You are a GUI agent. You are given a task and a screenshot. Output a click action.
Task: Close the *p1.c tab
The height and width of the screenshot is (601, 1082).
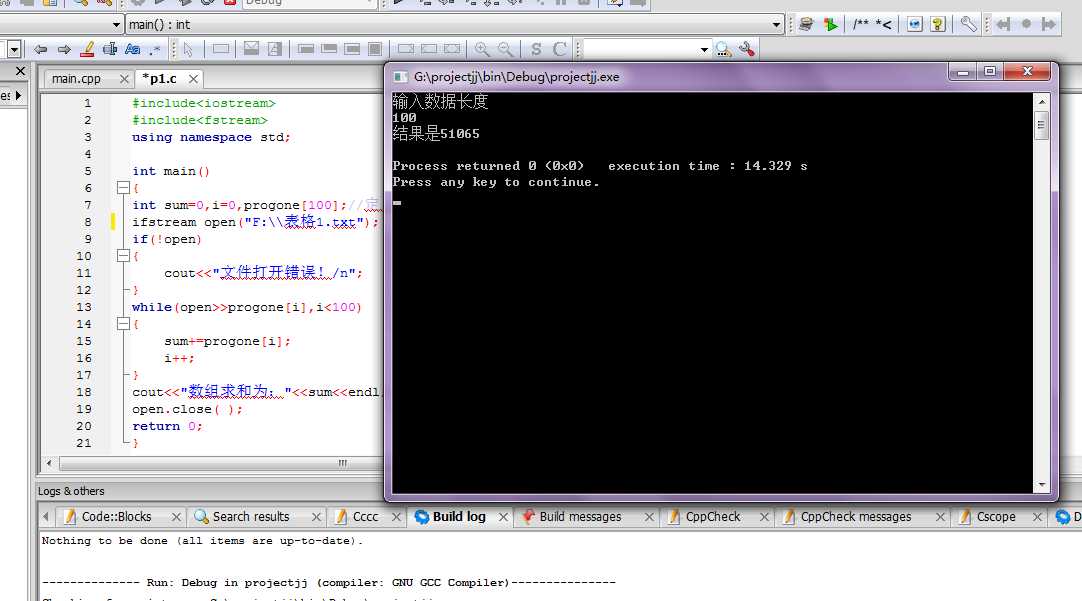click(193, 79)
